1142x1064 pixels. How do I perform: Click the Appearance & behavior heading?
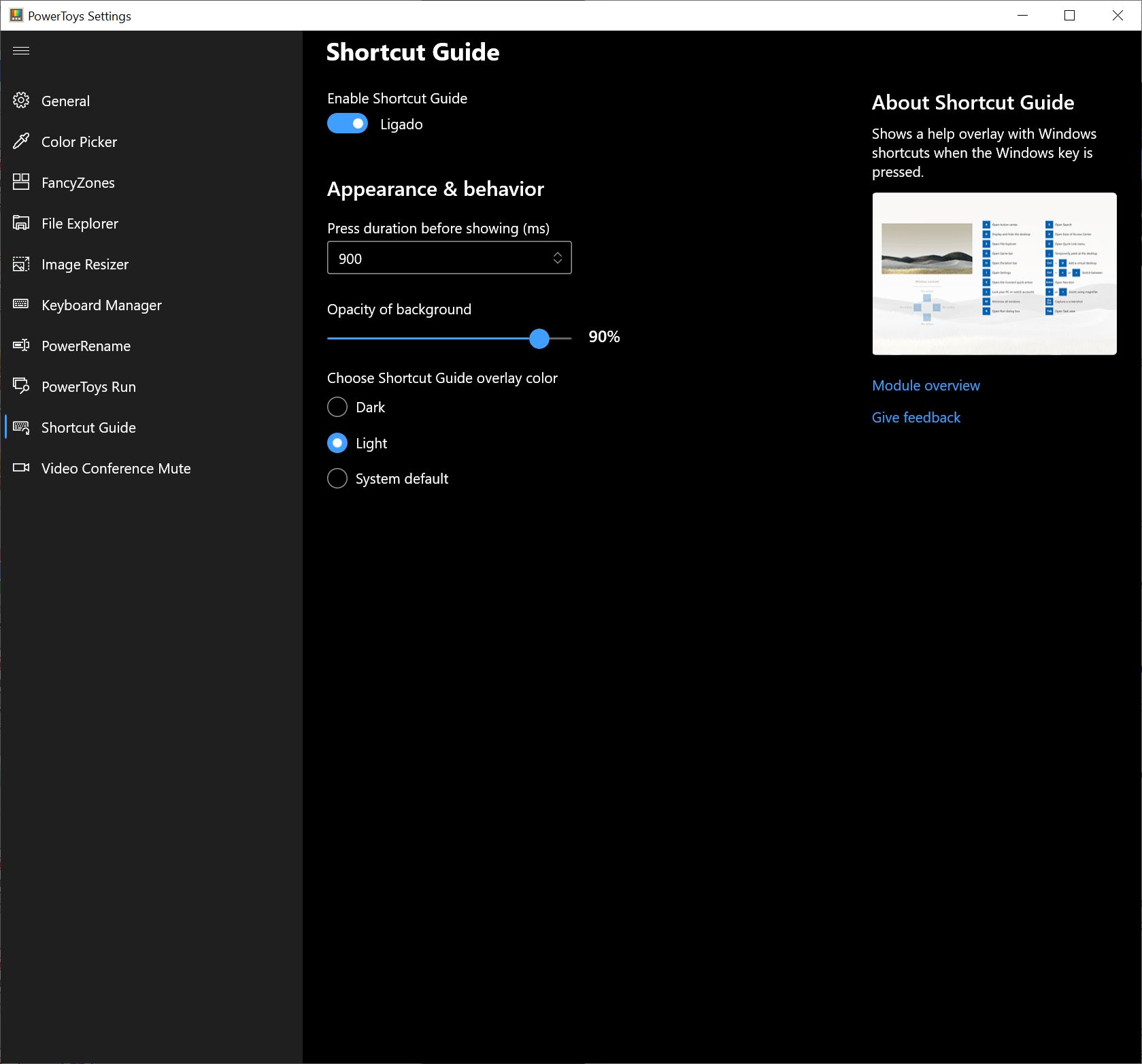tap(435, 189)
